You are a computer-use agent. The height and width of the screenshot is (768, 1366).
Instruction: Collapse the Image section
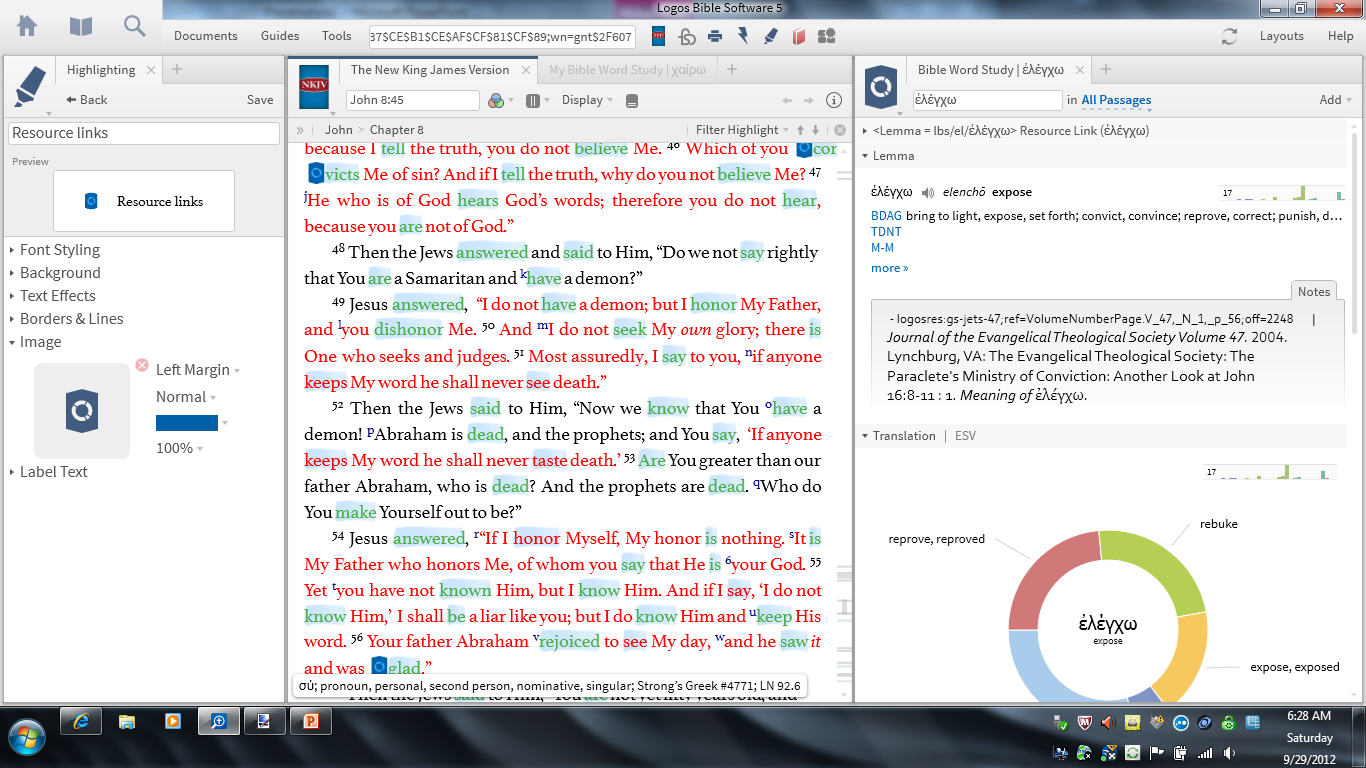point(40,342)
